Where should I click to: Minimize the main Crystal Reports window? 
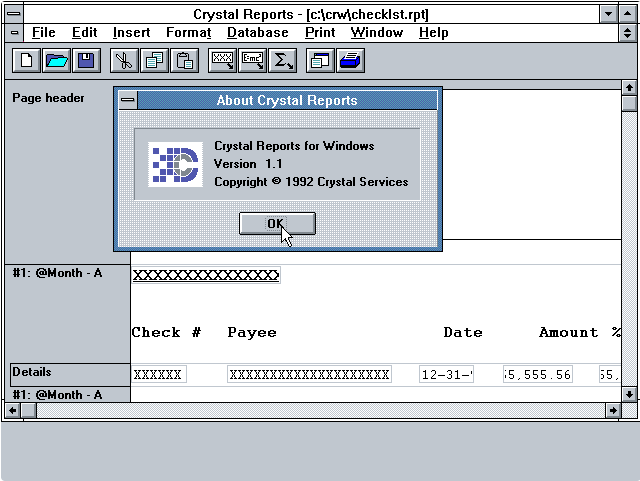point(608,14)
